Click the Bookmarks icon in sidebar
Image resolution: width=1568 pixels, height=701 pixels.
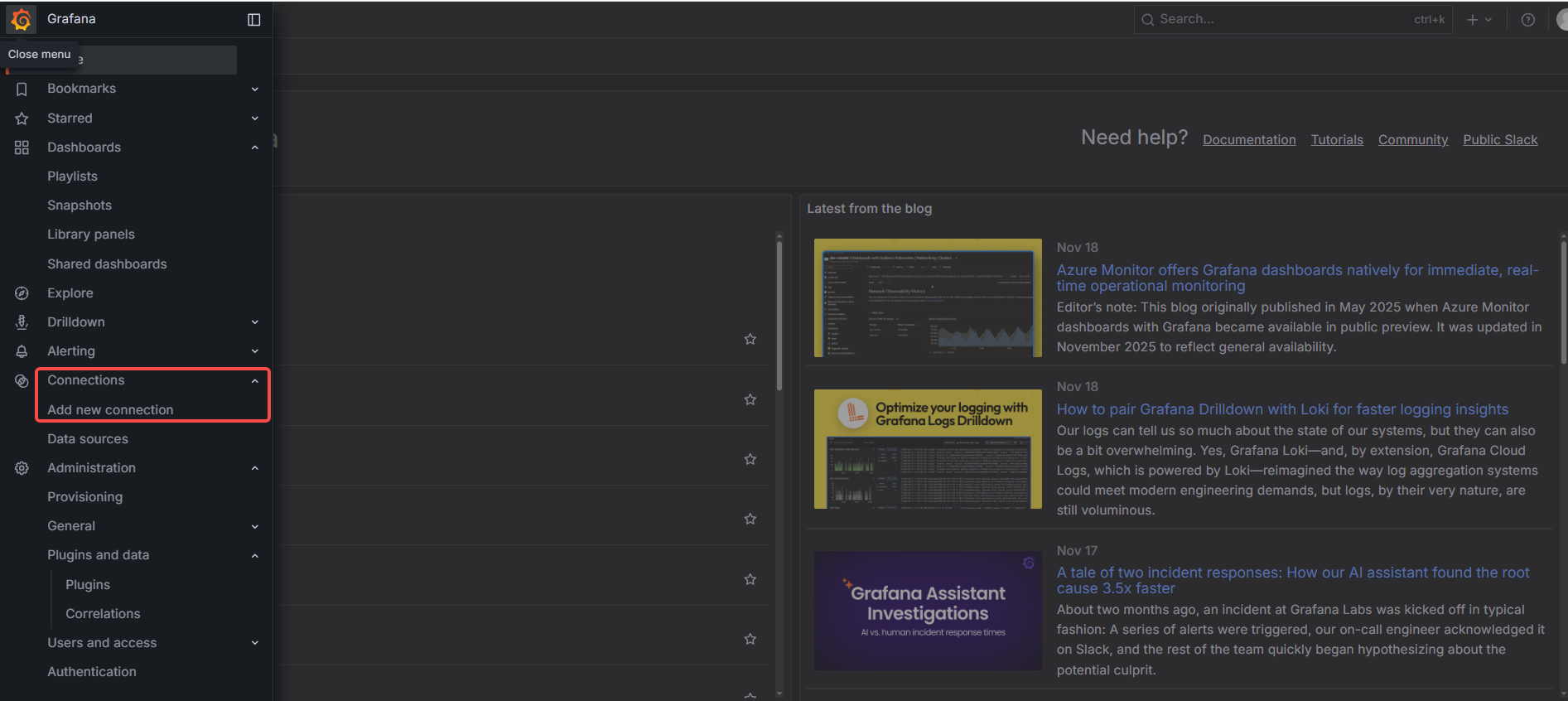[x=22, y=89]
